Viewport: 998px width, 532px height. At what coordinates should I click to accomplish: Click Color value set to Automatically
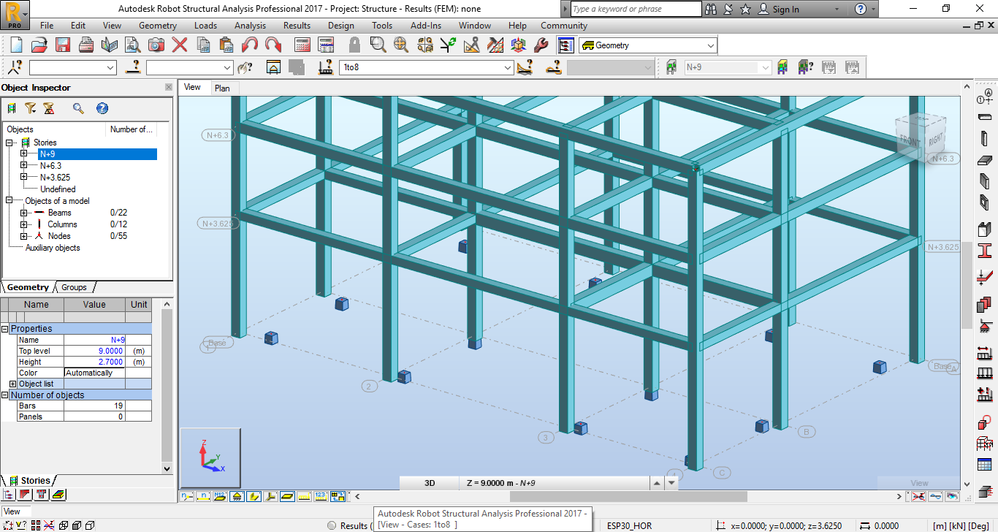(94, 373)
